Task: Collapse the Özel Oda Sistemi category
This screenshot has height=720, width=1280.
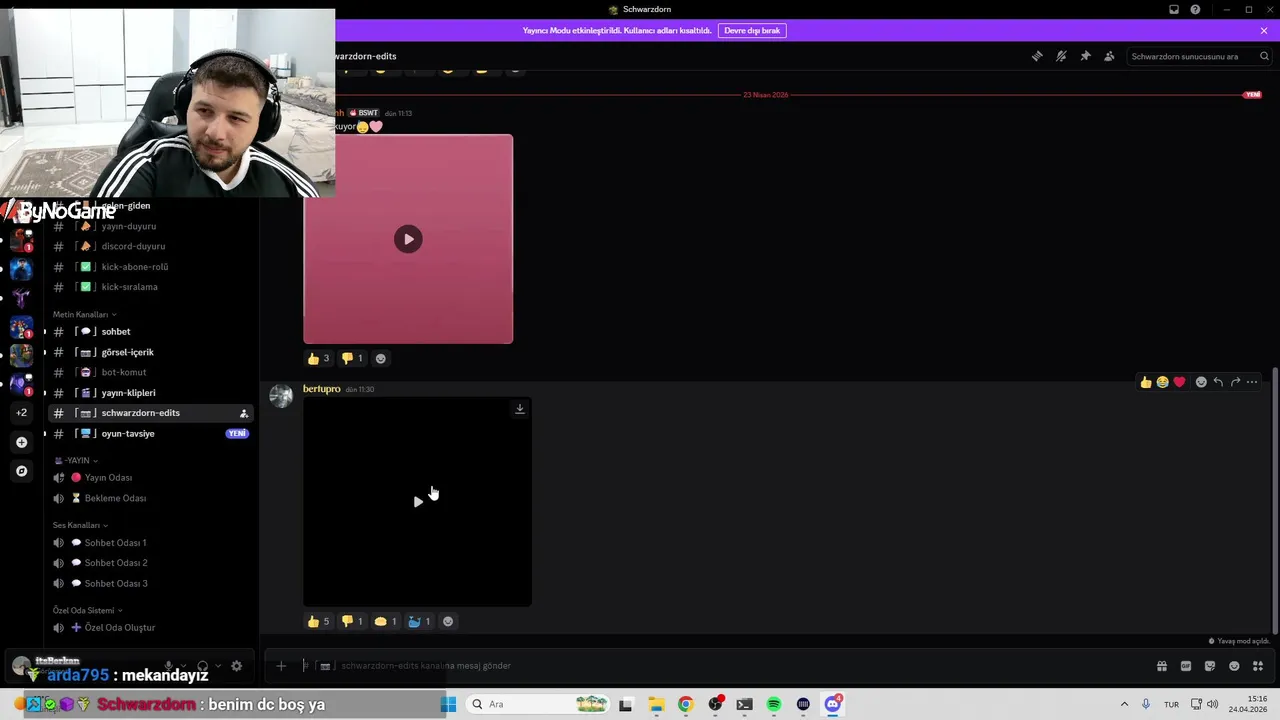Action: (x=87, y=610)
